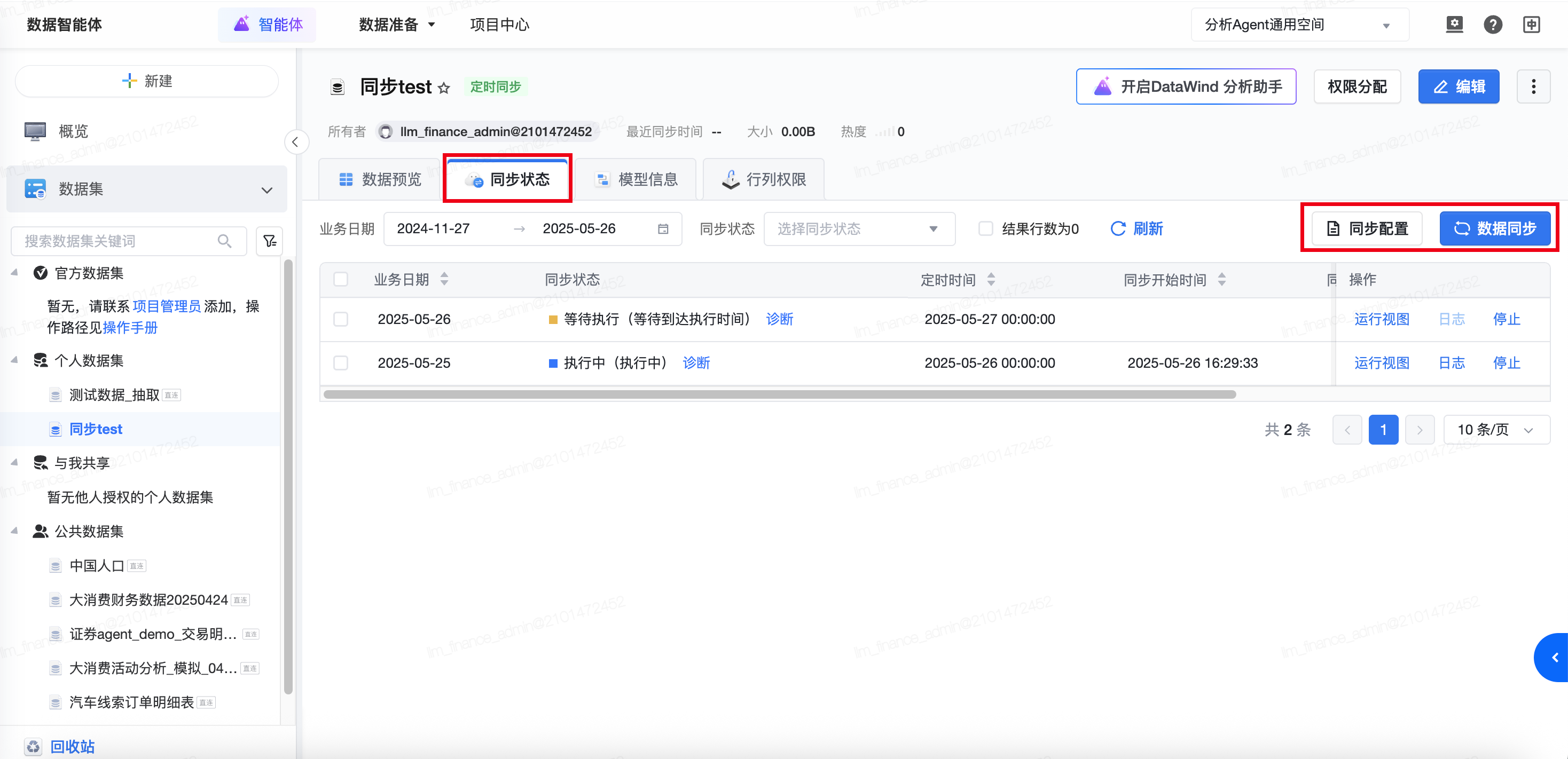1568x759 pixels.
Task: Click the 中国人口 dataset icon
Action: point(56,566)
